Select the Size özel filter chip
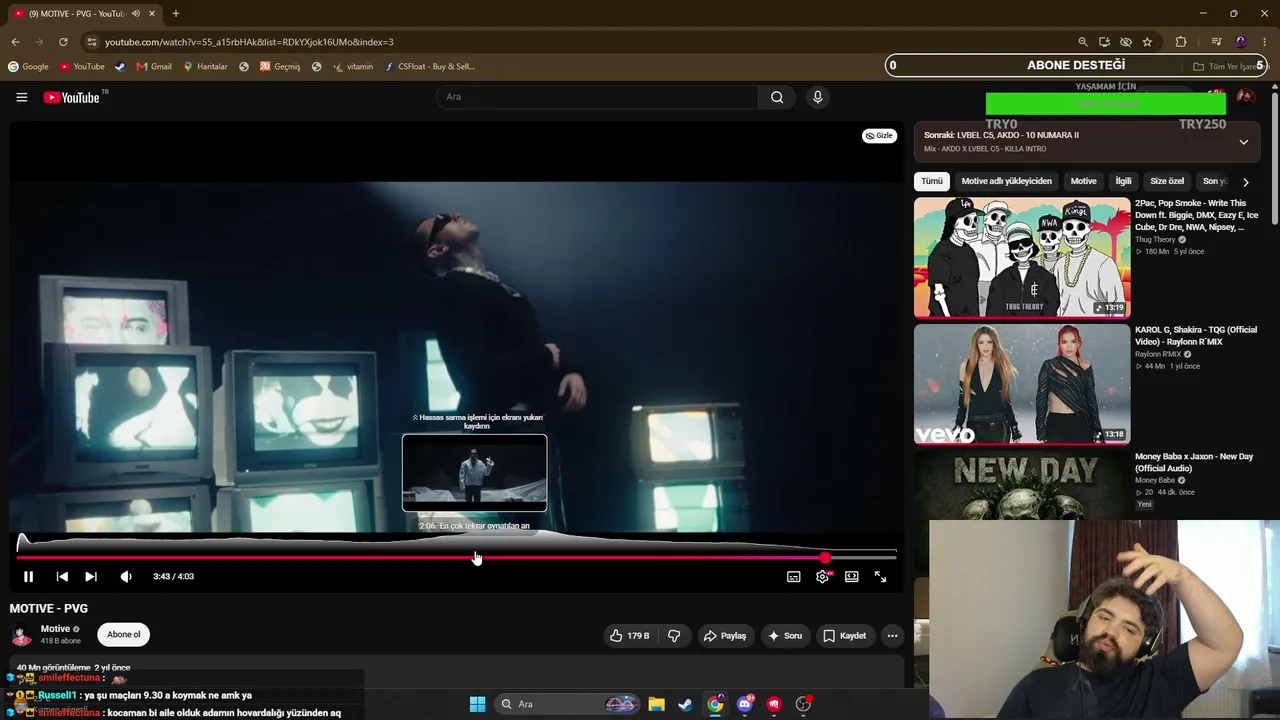The width and height of the screenshot is (1280, 720). point(1167,181)
